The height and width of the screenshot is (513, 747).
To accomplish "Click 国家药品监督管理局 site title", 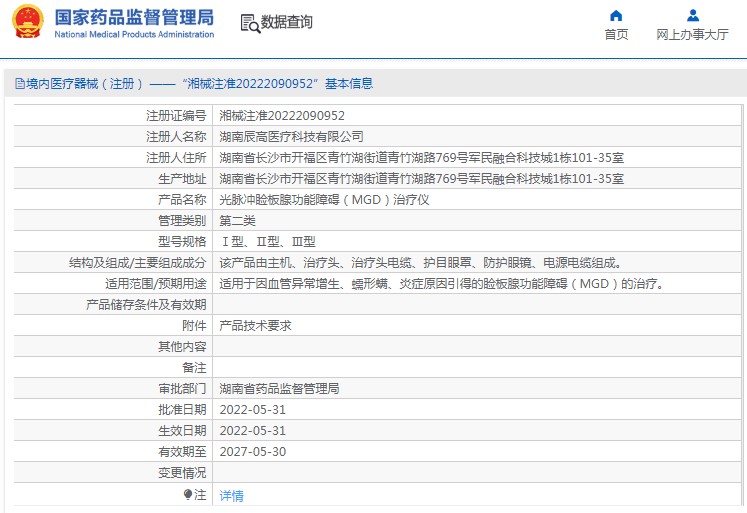I will click(x=134, y=18).
